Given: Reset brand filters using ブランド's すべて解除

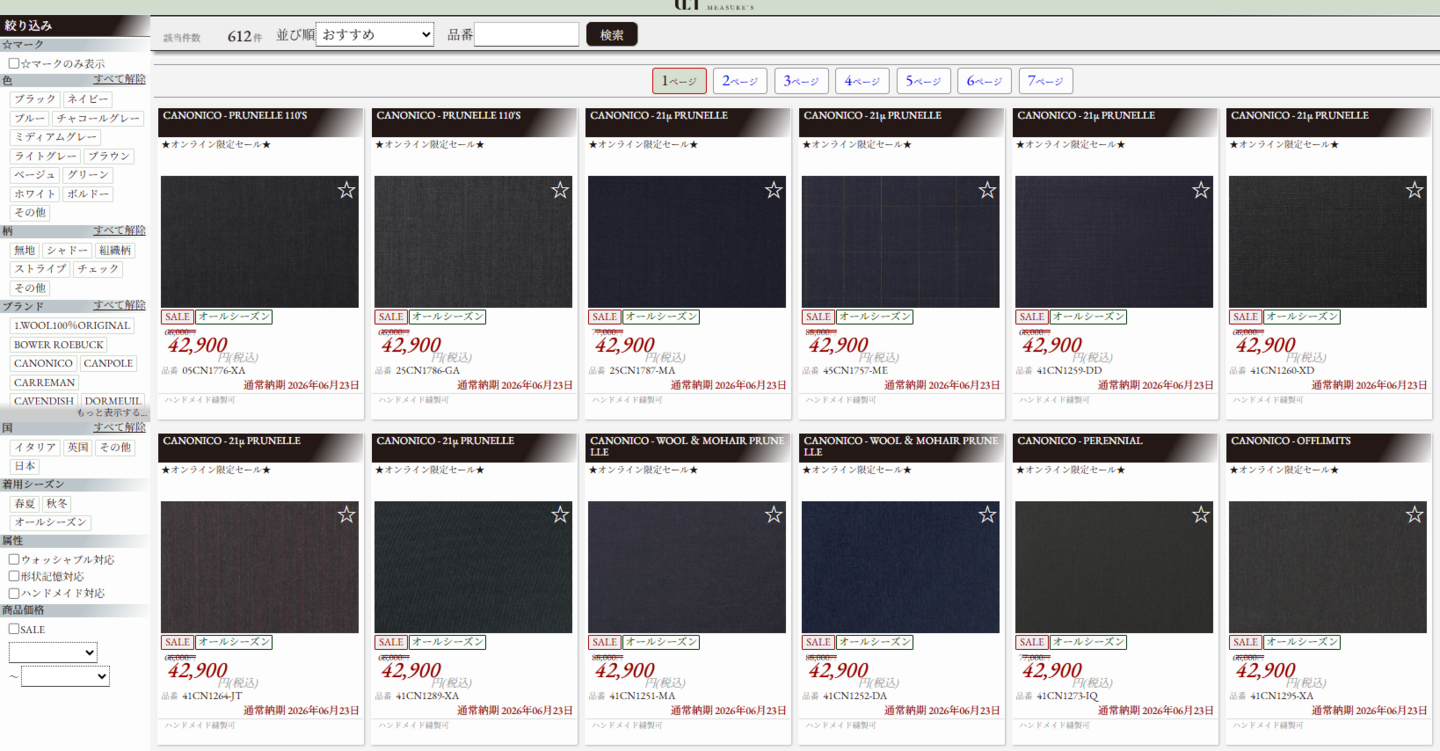Looking at the screenshot, I should [x=120, y=306].
